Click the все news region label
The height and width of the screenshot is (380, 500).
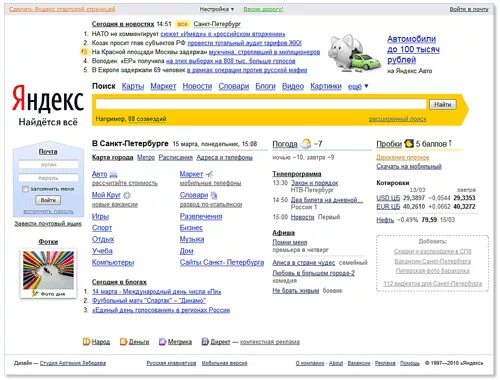pyautogui.click(x=182, y=24)
